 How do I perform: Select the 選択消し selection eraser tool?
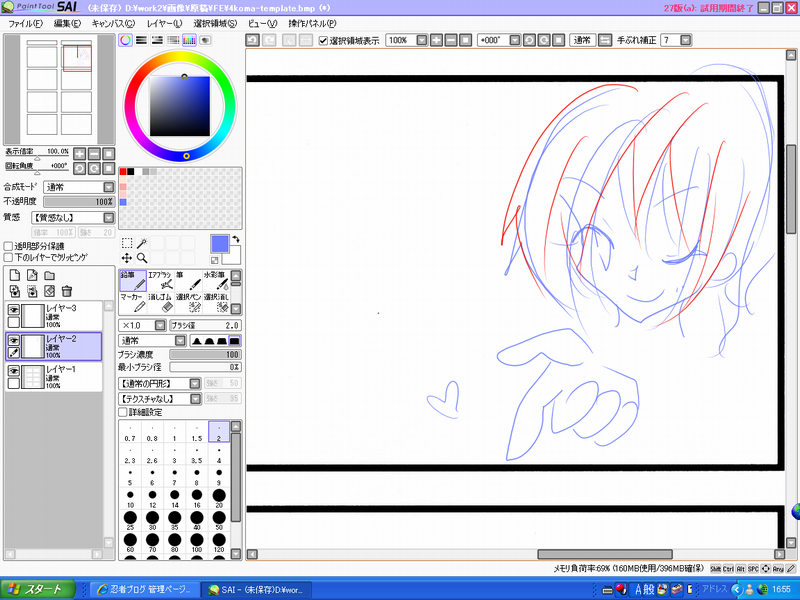click(x=216, y=303)
